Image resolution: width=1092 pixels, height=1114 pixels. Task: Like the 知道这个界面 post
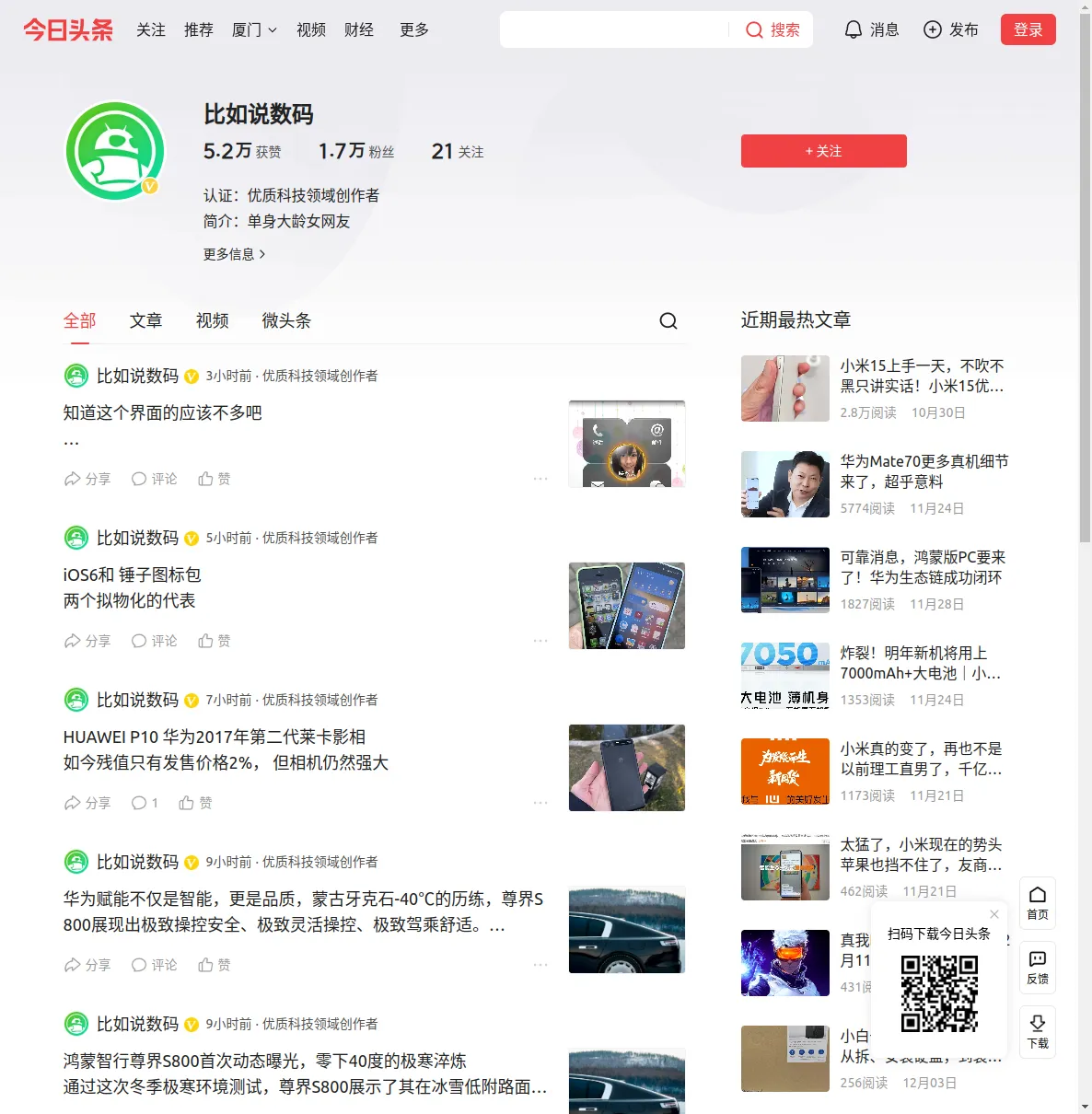215,479
